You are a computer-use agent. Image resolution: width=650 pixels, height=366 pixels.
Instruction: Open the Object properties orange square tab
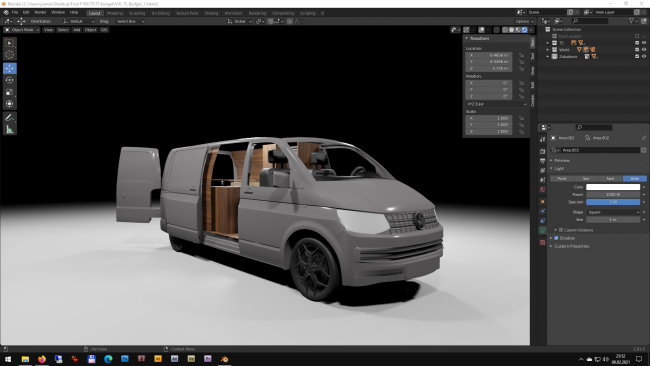pyautogui.click(x=543, y=201)
